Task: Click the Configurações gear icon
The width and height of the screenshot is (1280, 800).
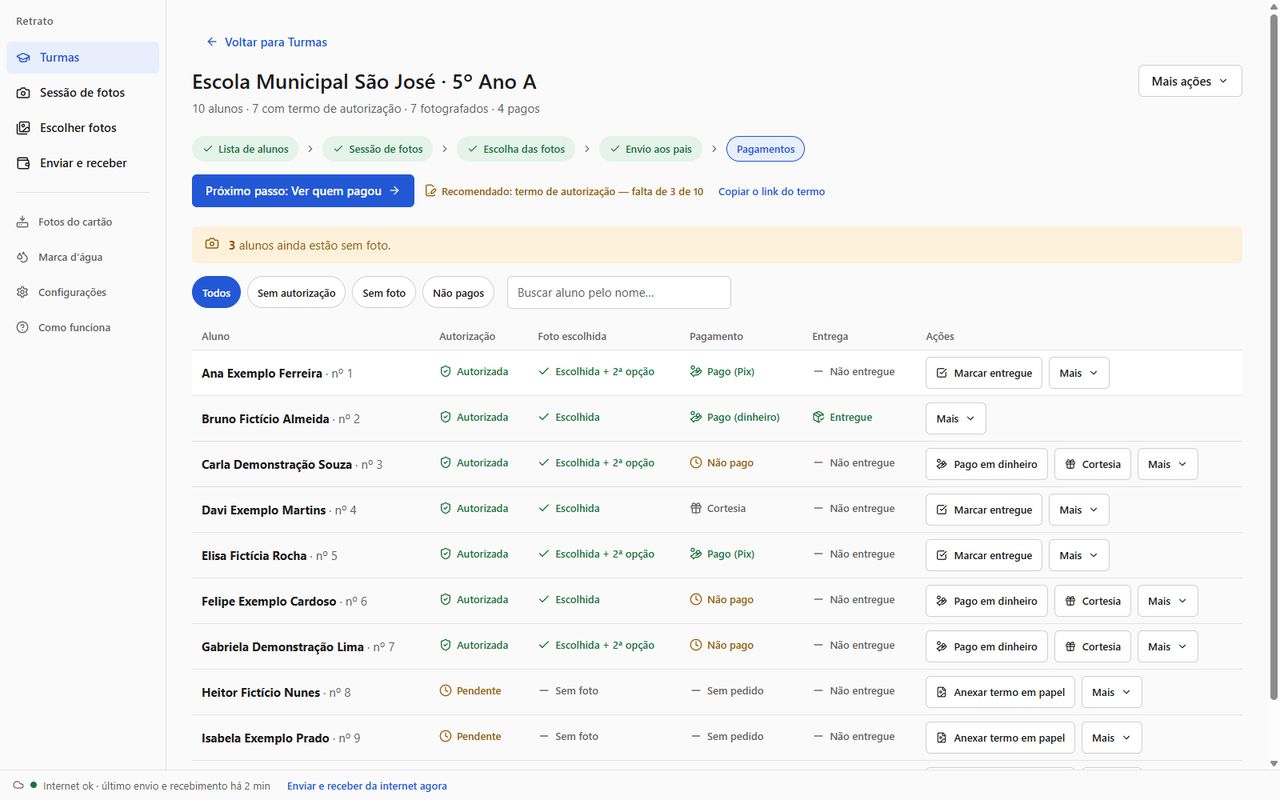Action: [22, 292]
